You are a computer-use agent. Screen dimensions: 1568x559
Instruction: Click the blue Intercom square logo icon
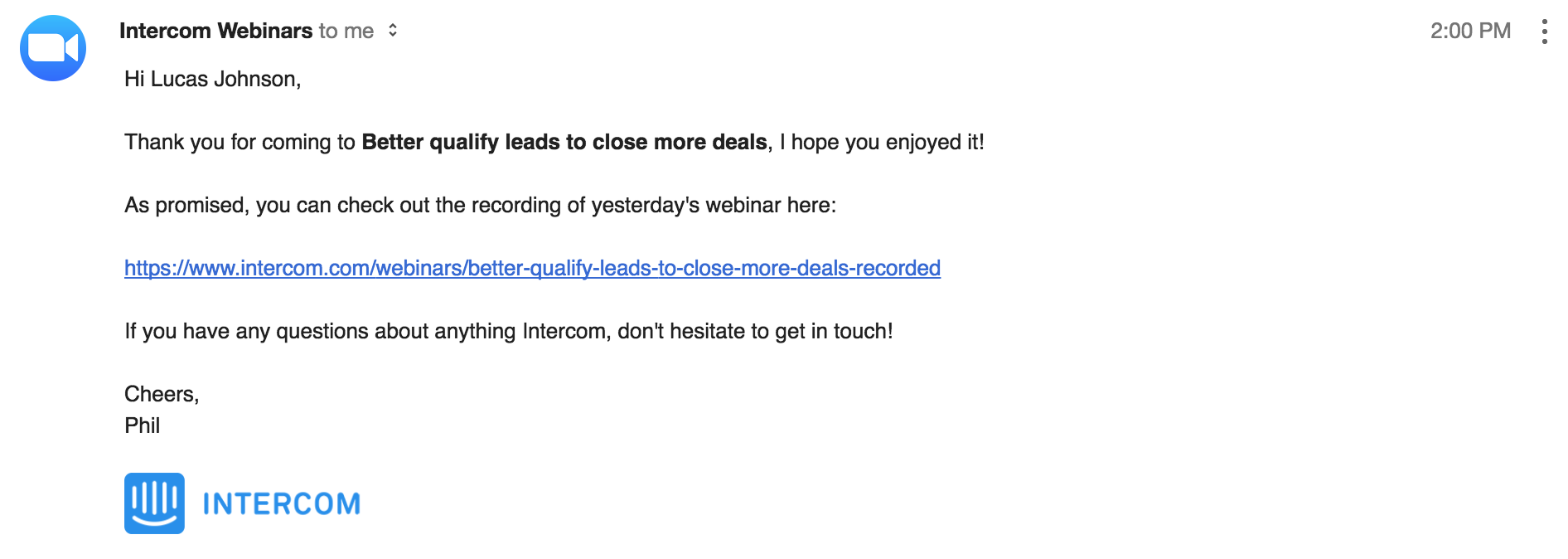coord(154,503)
